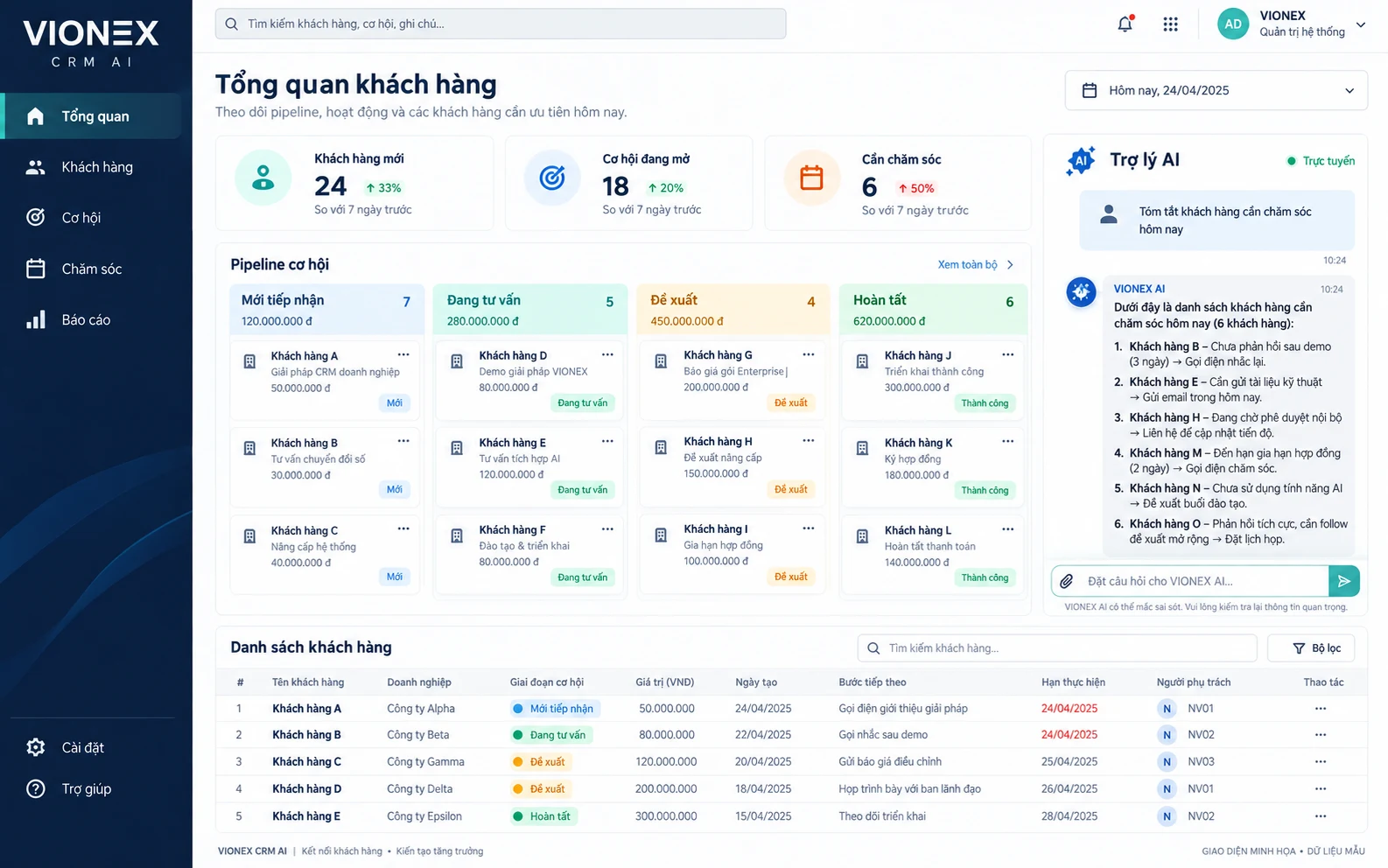This screenshot has width=1388, height=868.
Task: Click the Cần chăm sóc calendar icon
Action: pos(812,178)
